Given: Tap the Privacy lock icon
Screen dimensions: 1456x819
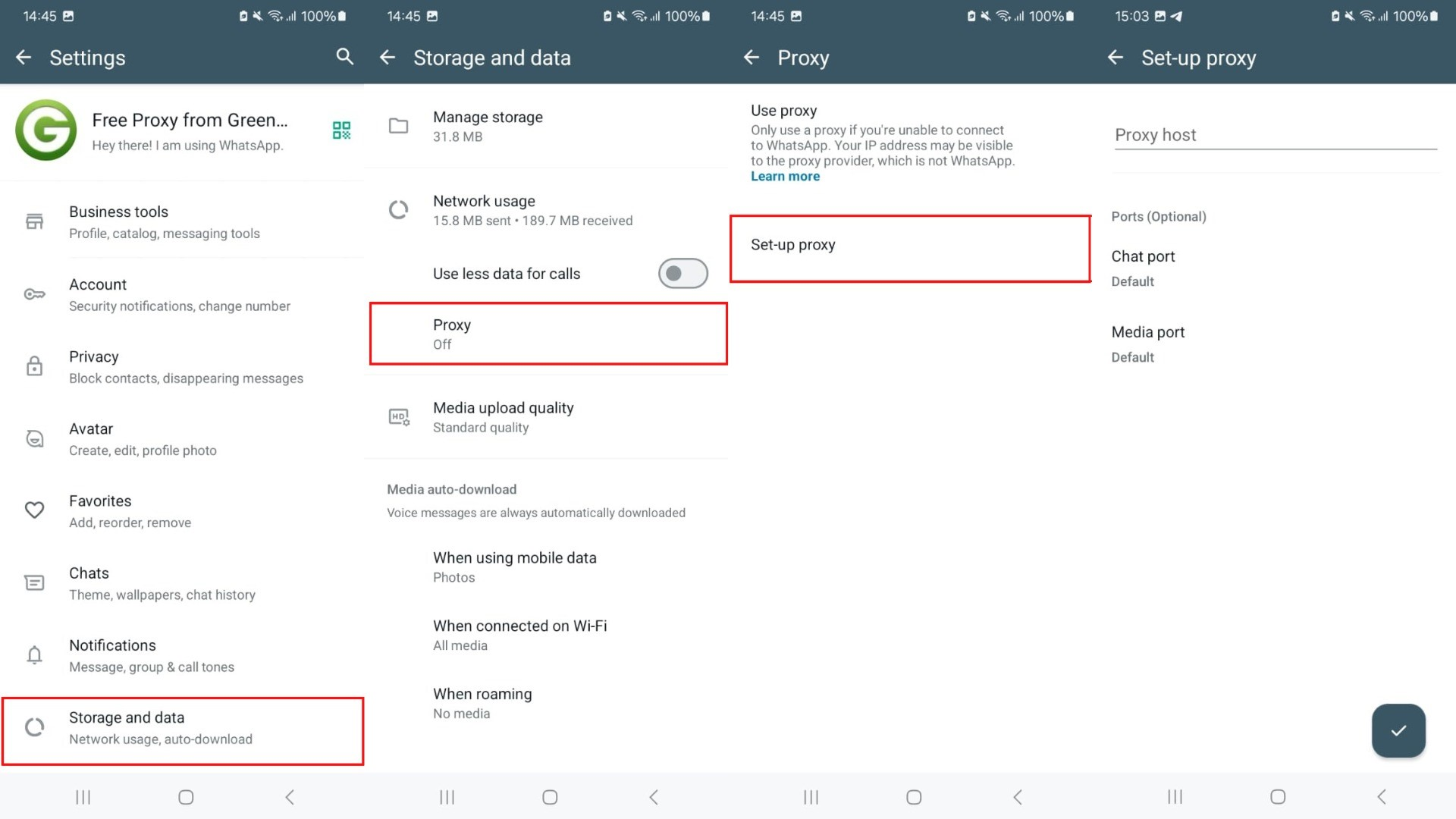Looking at the screenshot, I should coord(34,366).
